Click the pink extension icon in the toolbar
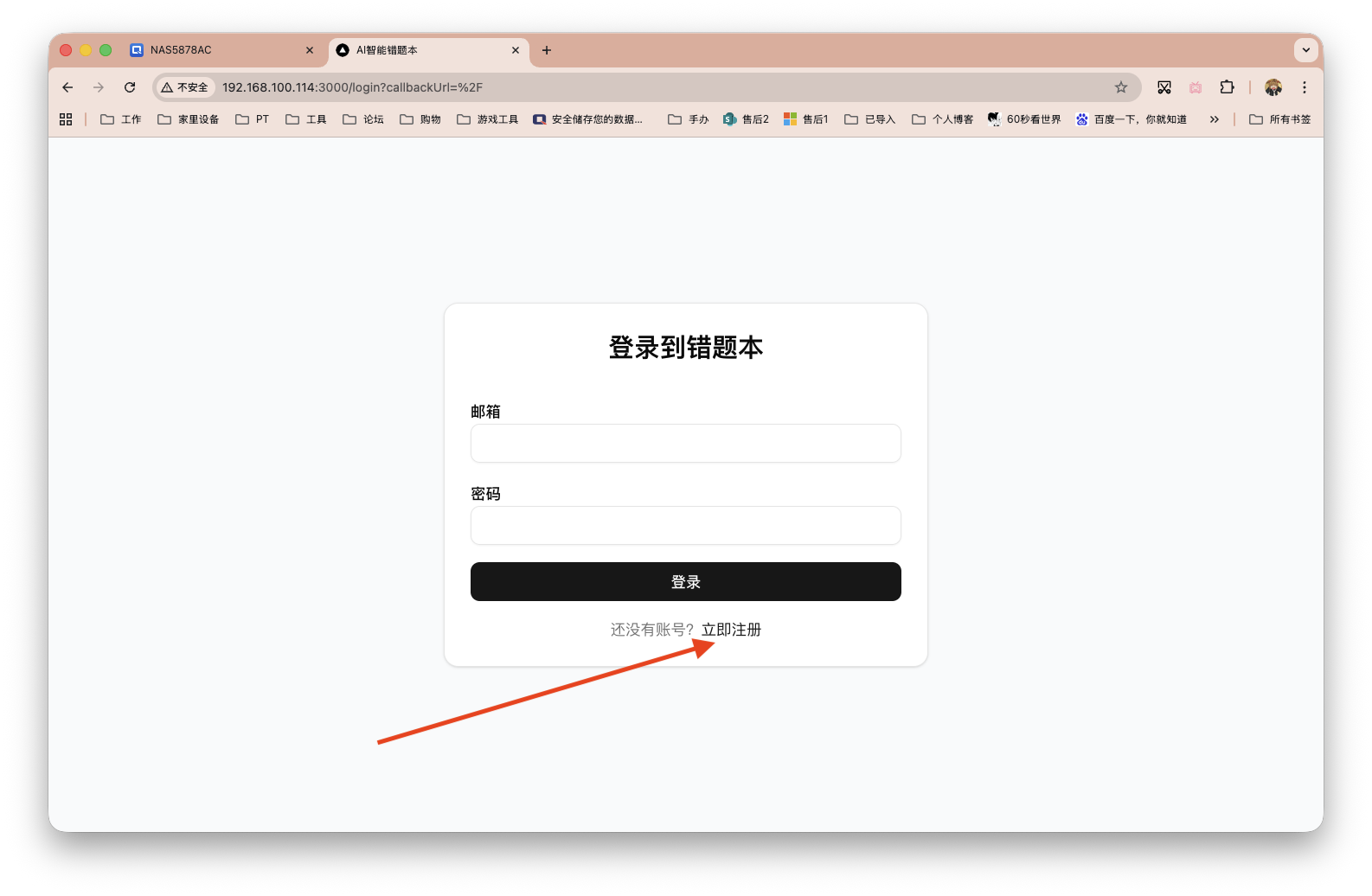The height and width of the screenshot is (896, 1372). click(x=1196, y=87)
